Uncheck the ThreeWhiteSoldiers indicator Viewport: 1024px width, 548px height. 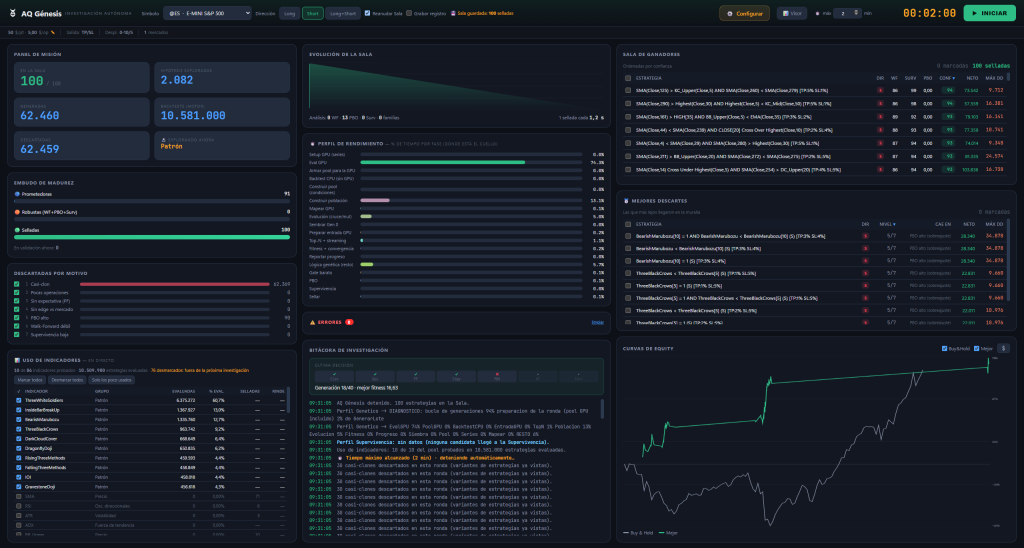click(18, 400)
